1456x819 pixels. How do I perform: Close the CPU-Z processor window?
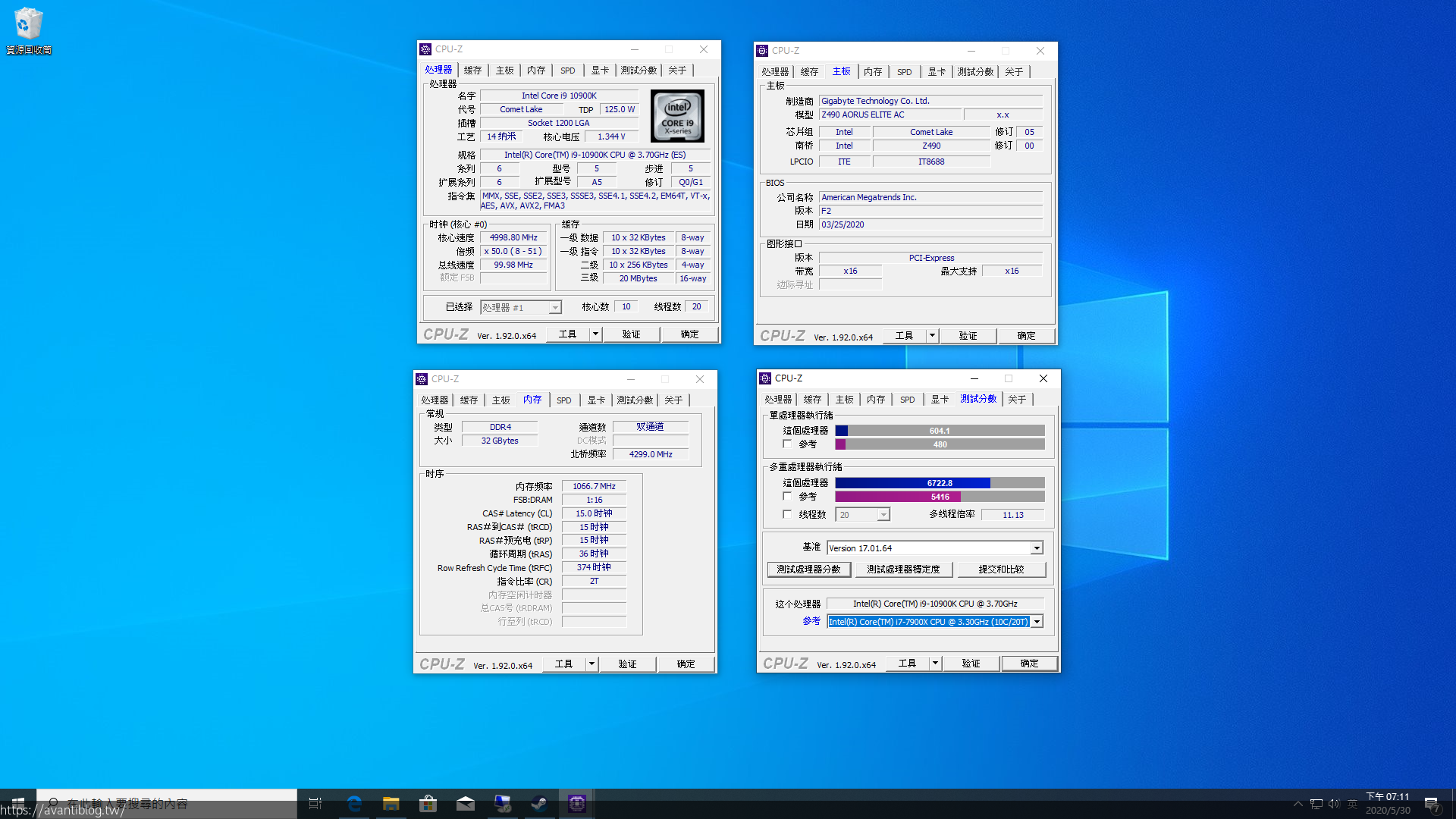[x=704, y=49]
